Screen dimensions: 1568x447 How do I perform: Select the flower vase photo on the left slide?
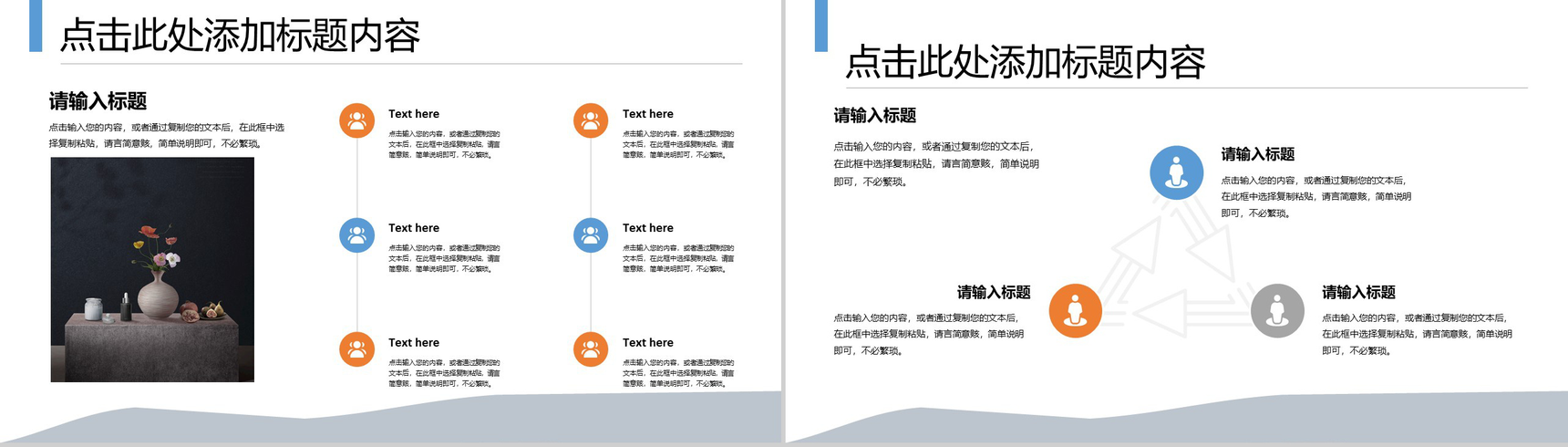coord(152,269)
